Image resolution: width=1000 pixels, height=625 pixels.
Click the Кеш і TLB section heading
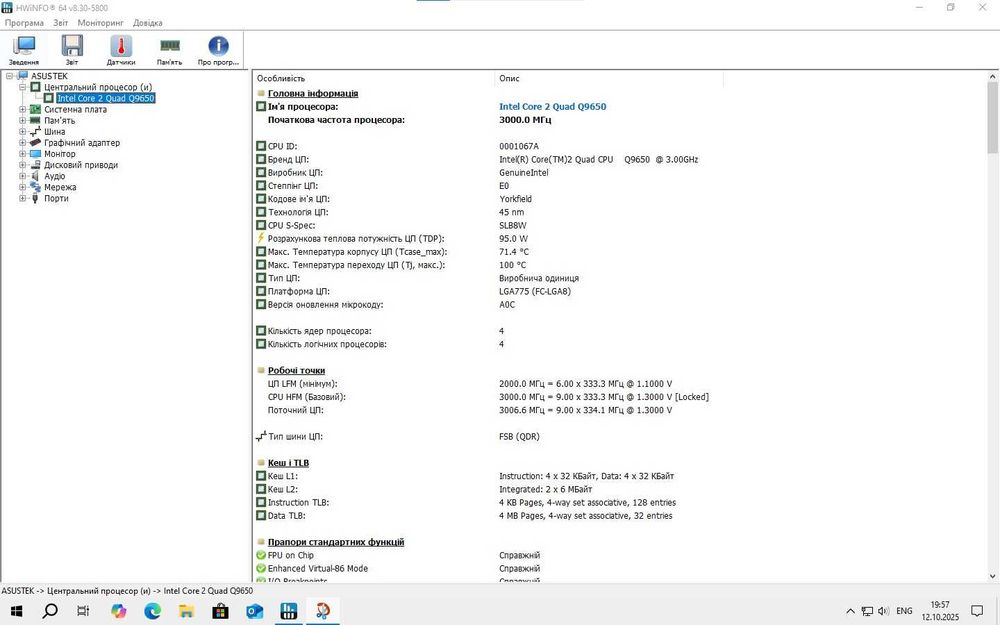288,463
